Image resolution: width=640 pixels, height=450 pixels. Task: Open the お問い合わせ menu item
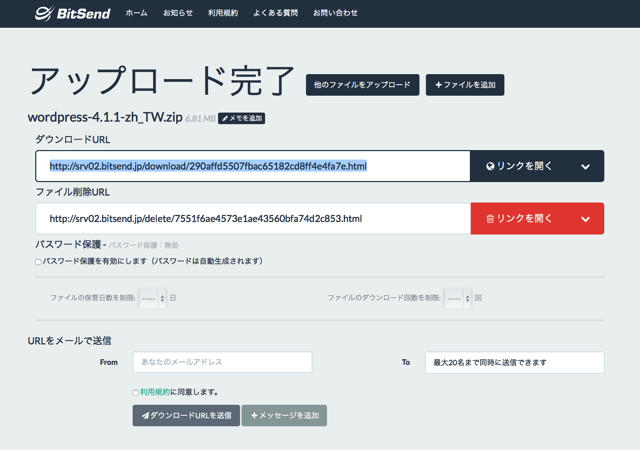tap(336, 13)
